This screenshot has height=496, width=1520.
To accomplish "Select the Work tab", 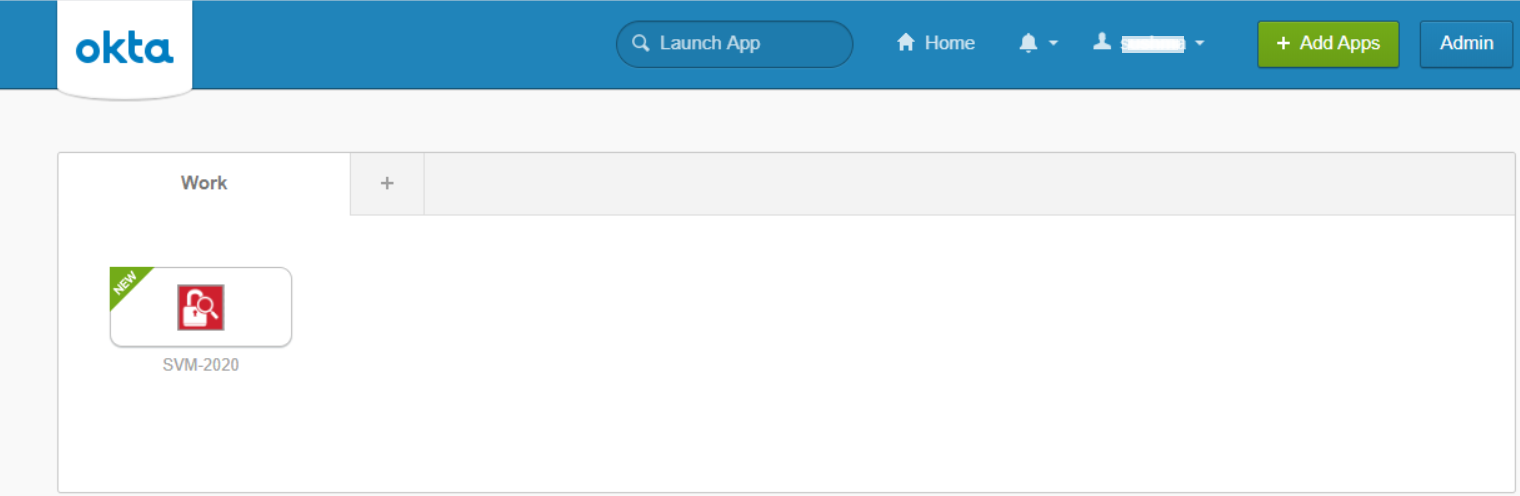I will pos(204,183).
